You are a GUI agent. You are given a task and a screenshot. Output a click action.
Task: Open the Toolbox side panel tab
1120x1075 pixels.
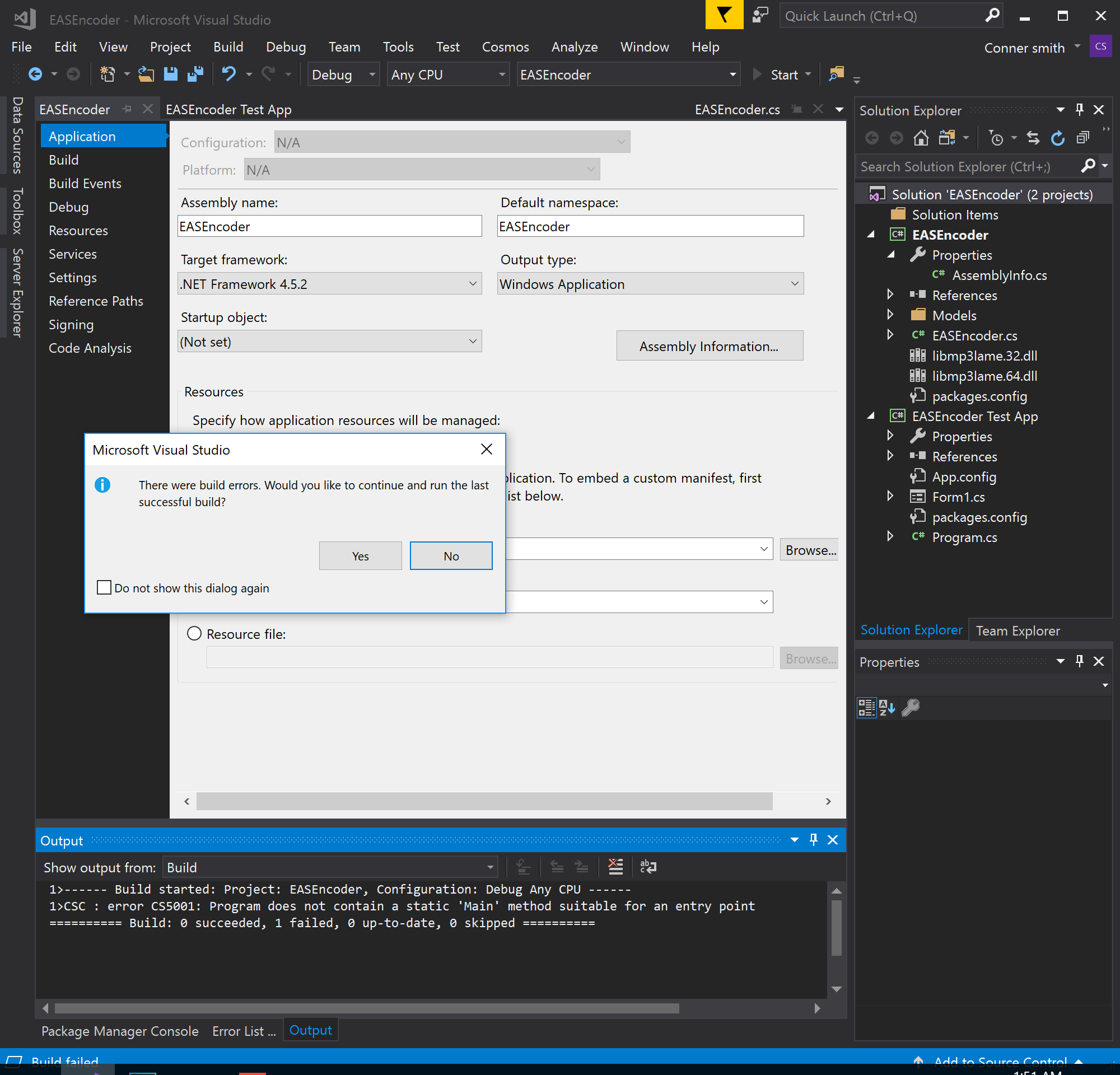click(x=17, y=211)
